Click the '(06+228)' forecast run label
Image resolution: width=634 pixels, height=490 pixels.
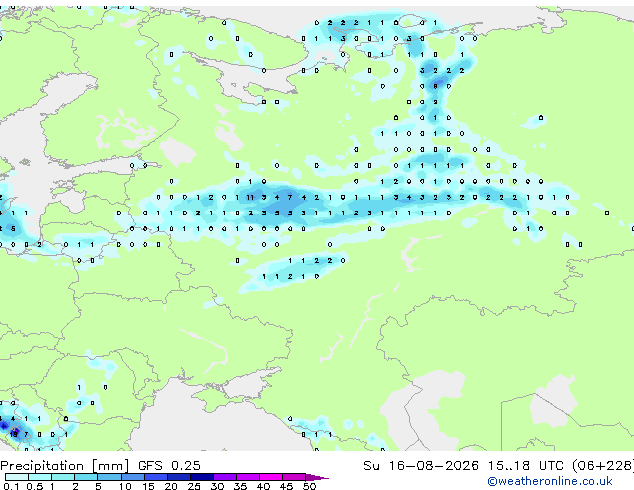pyautogui.click(x=603, y=466)
